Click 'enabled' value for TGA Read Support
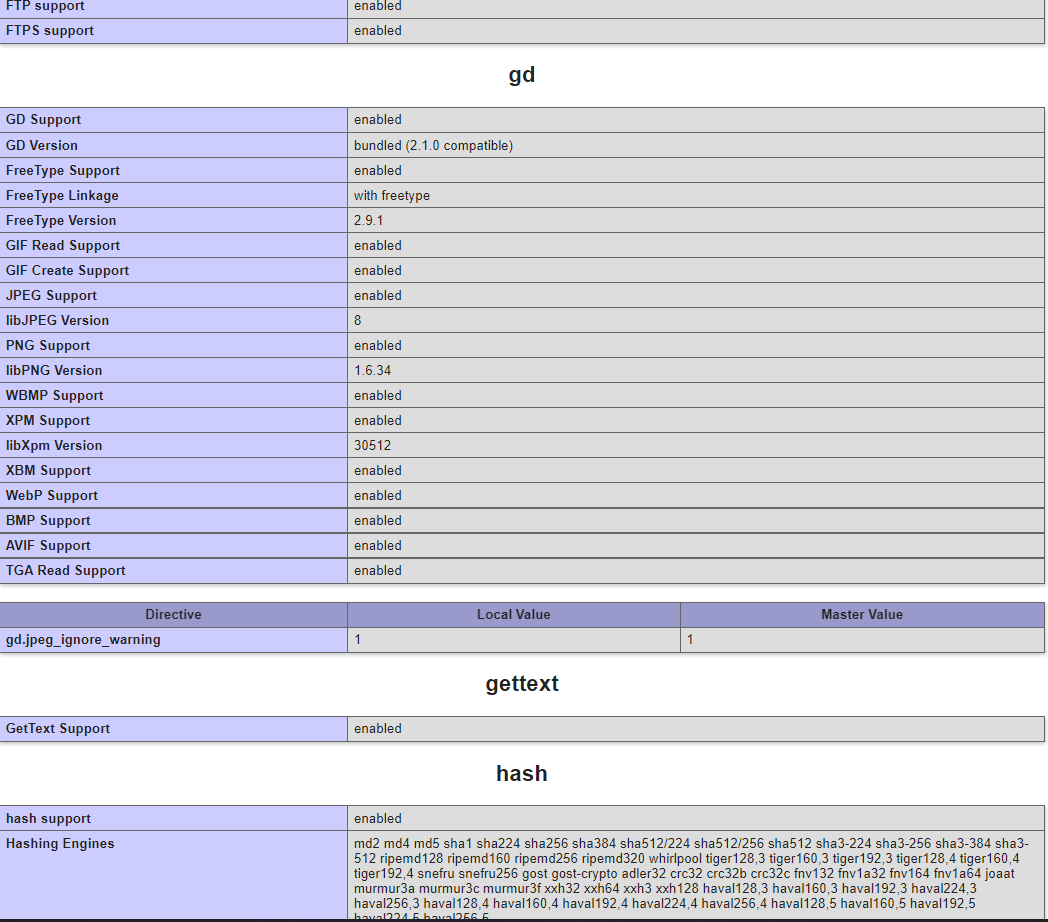This screenshot has width=1048, height=922. (x=378, y=570)
